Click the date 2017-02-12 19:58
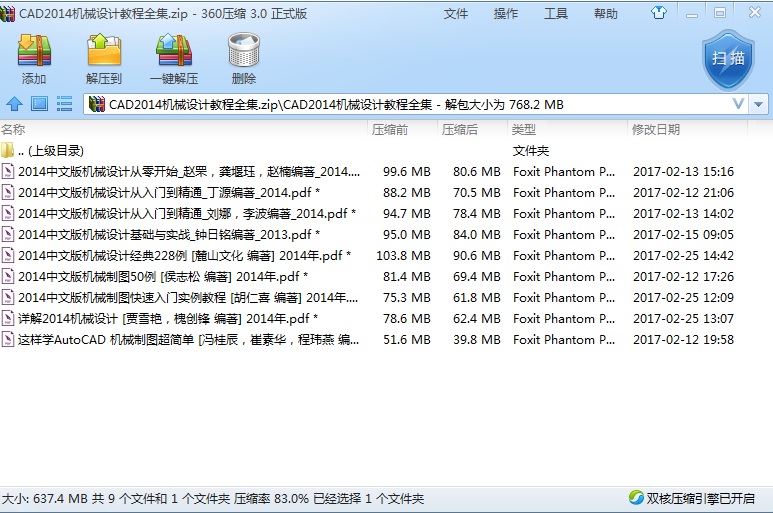 pos(683,340)
